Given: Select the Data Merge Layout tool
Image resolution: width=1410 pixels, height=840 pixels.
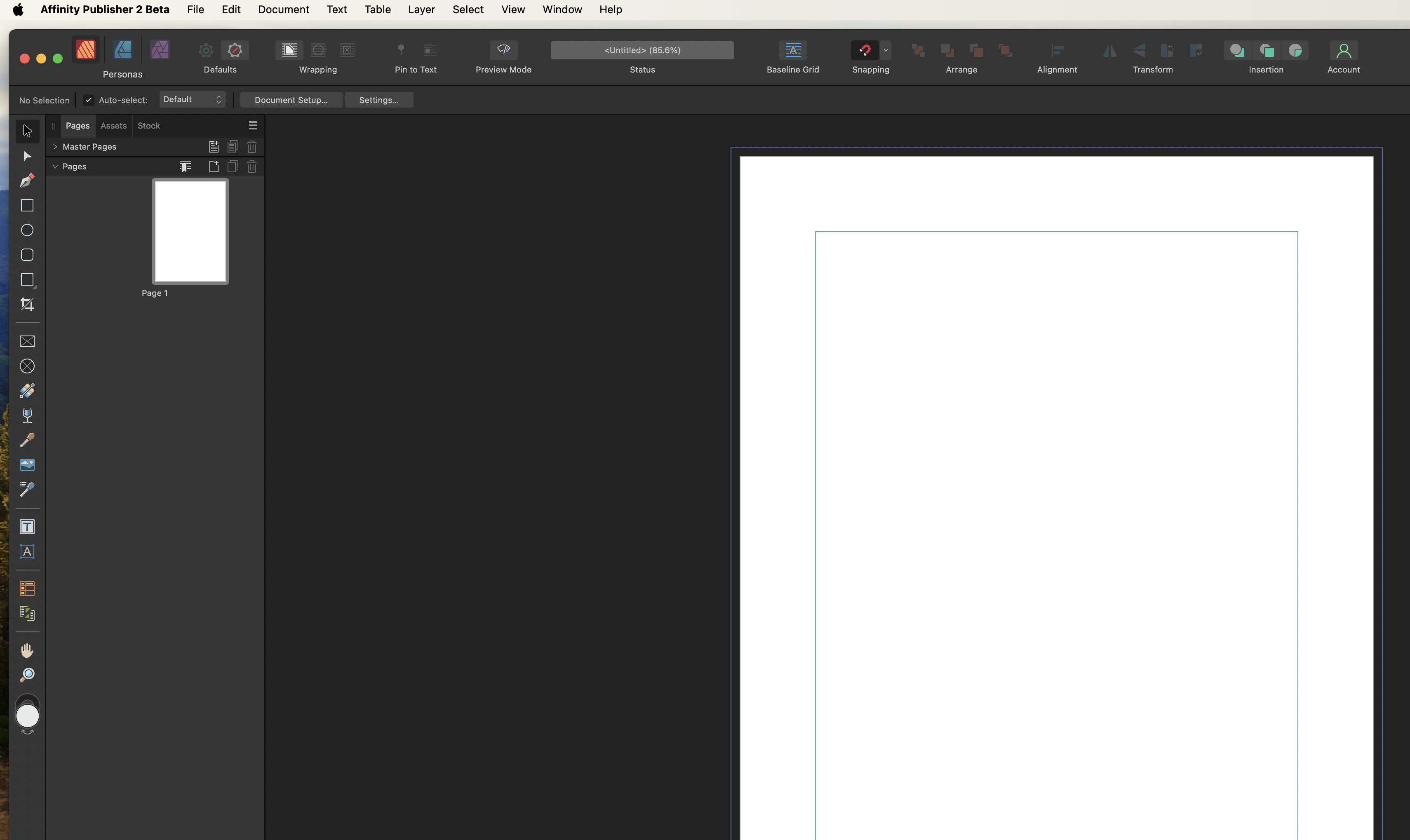Looking at the screenshot, I should [x=27, y=614].
